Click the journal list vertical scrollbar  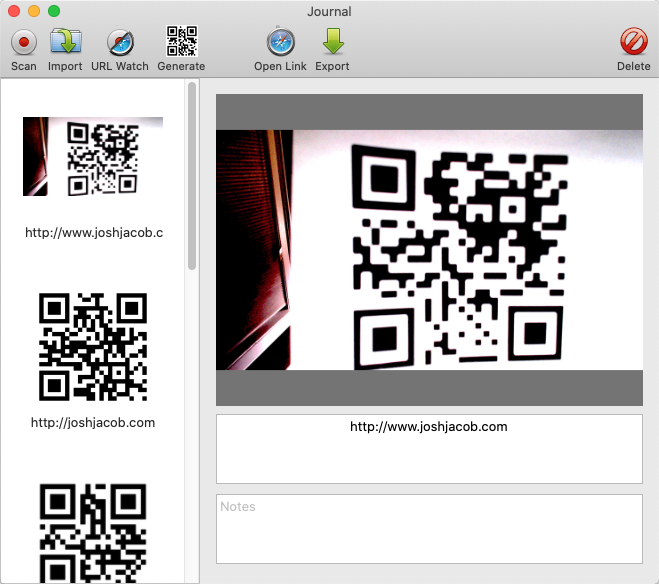tap(192, 176)
